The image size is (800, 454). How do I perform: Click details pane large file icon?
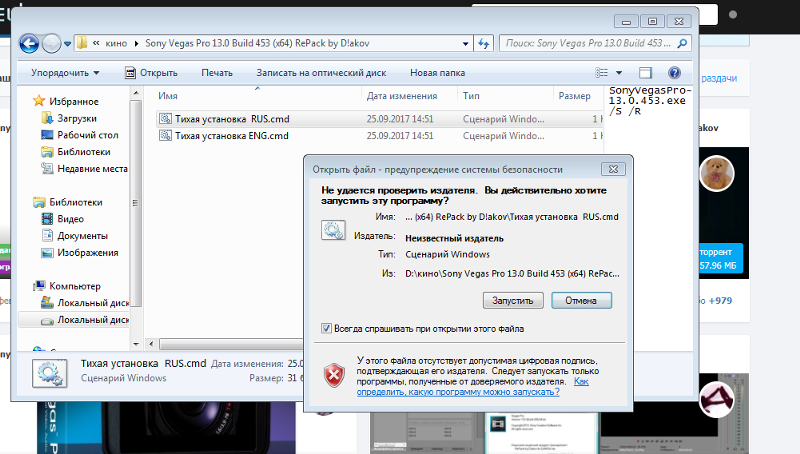coord(49,373)
